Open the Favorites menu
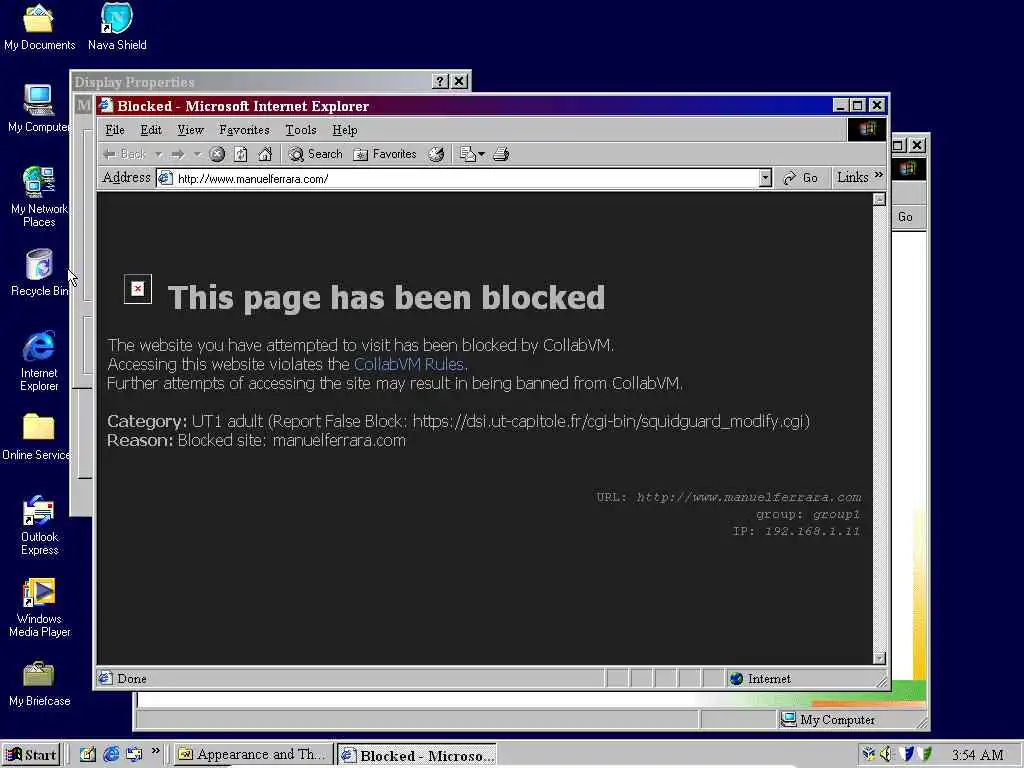The image size is (1024, 768). (x=244, y=130)
